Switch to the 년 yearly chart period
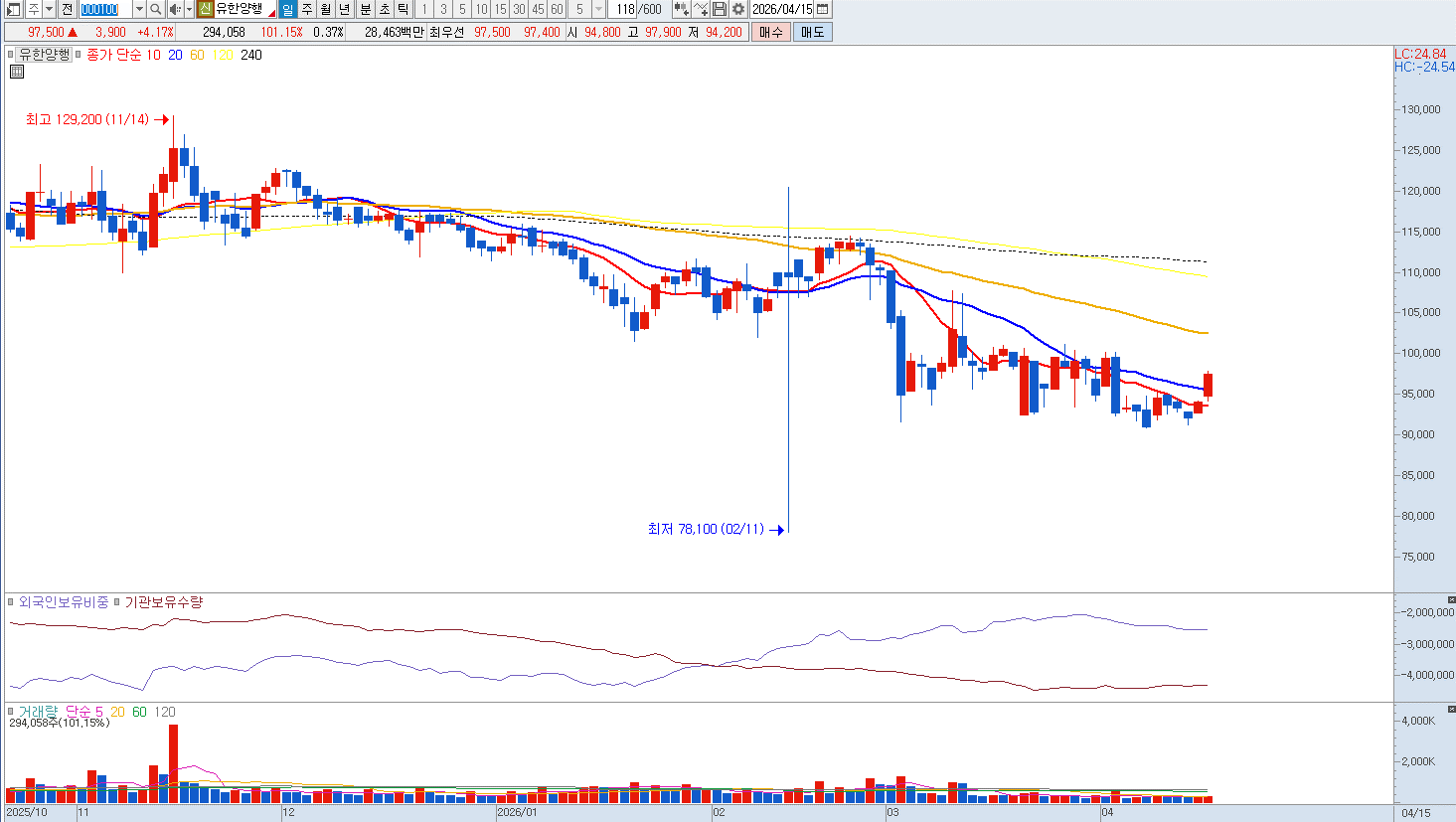Viewport: 1456px width, 822px height. coord(345,9)
